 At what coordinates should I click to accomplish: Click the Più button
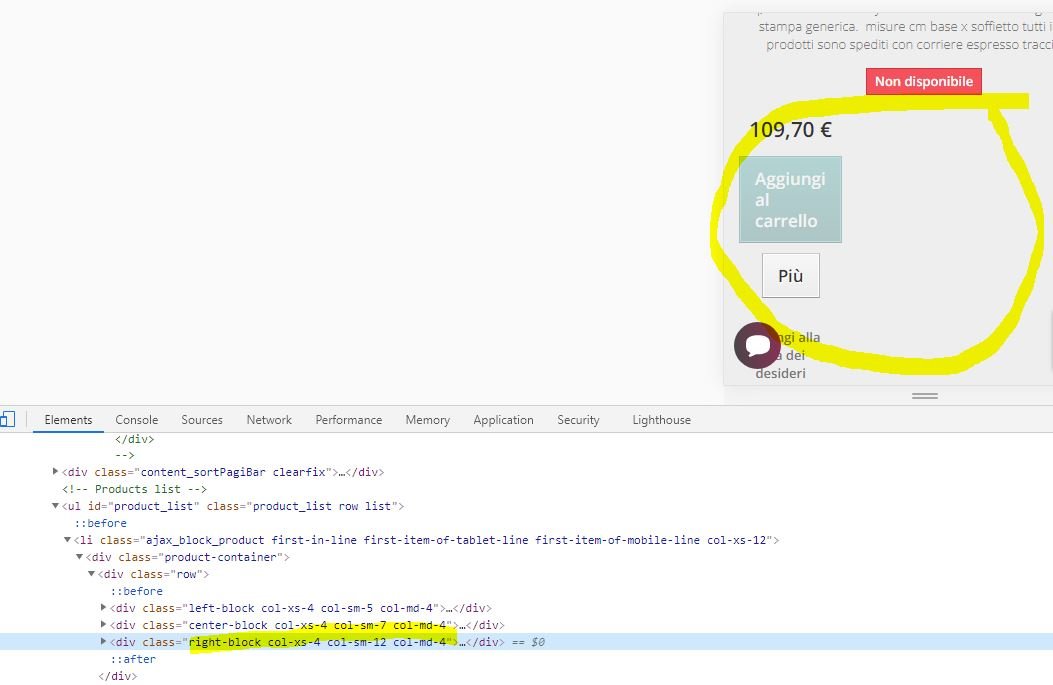pyautogui.click(x=790, y=275)
